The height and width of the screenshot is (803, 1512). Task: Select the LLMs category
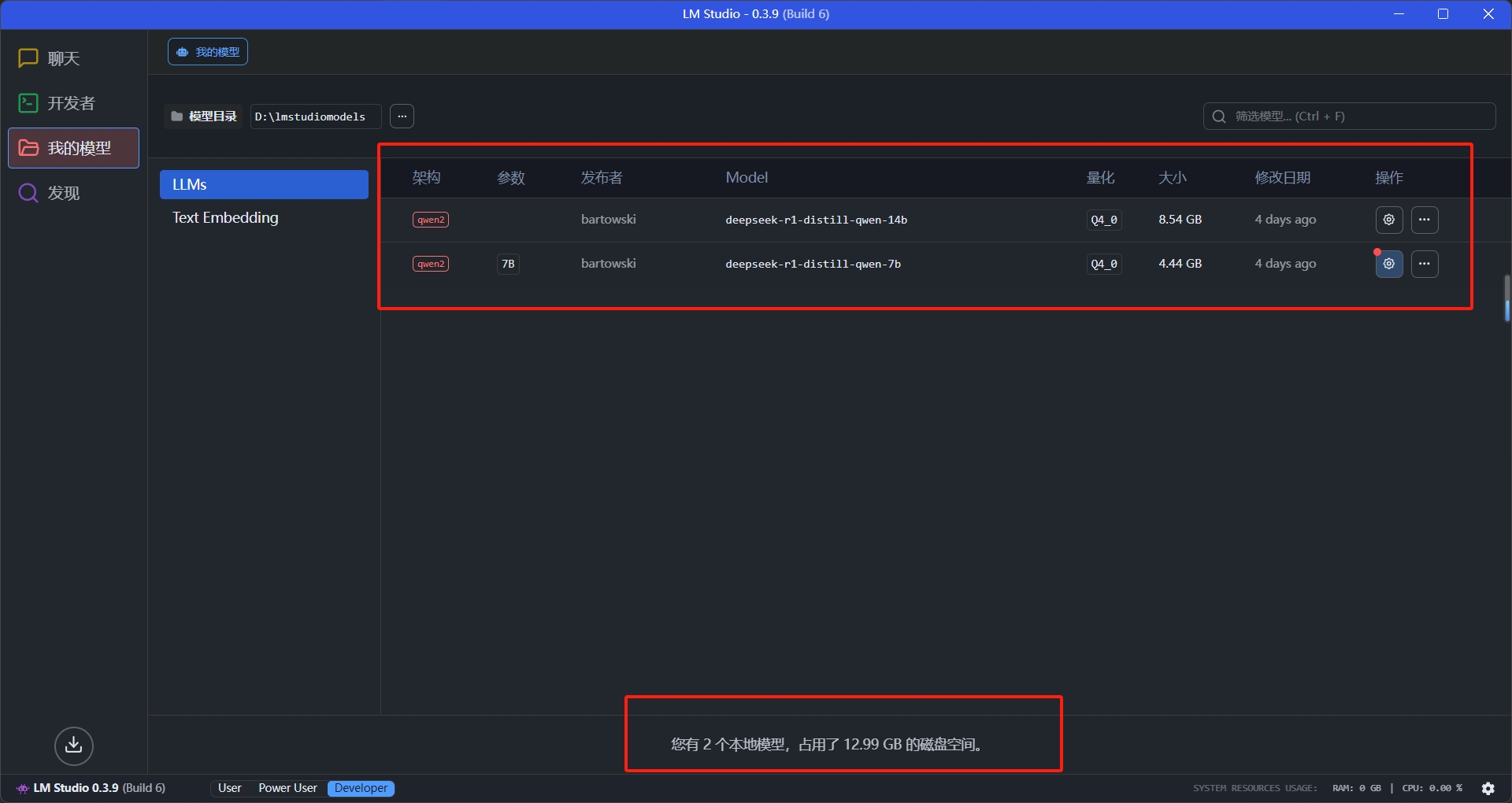click(264, 185)
